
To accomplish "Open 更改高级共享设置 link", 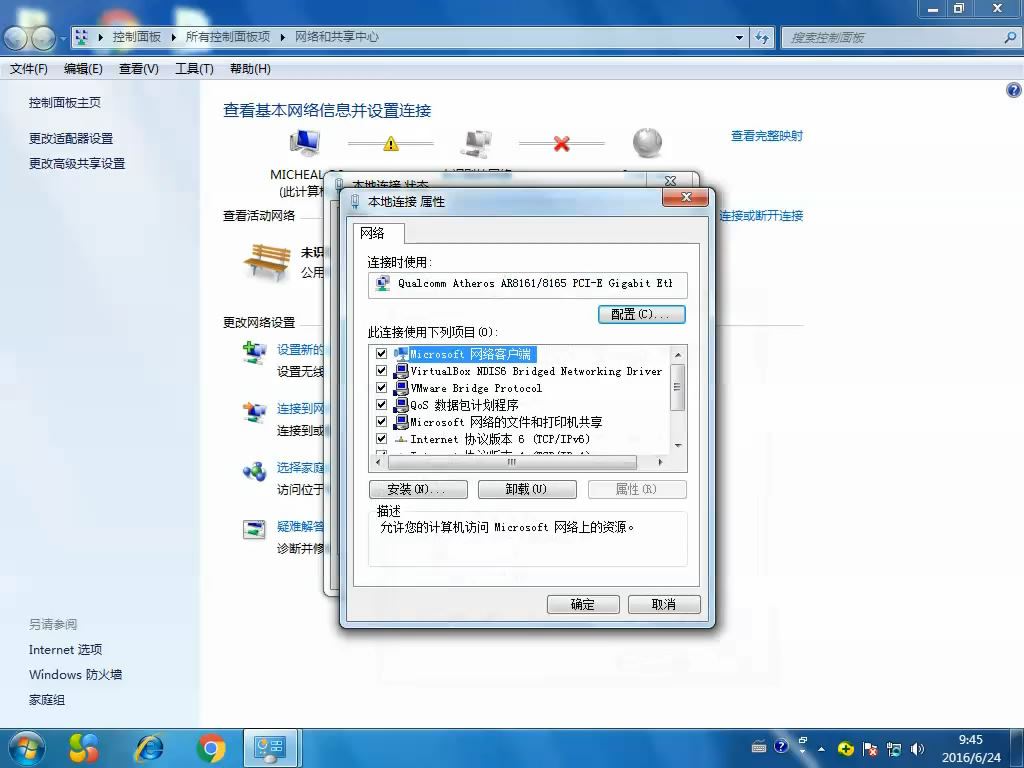I will 76,163.
